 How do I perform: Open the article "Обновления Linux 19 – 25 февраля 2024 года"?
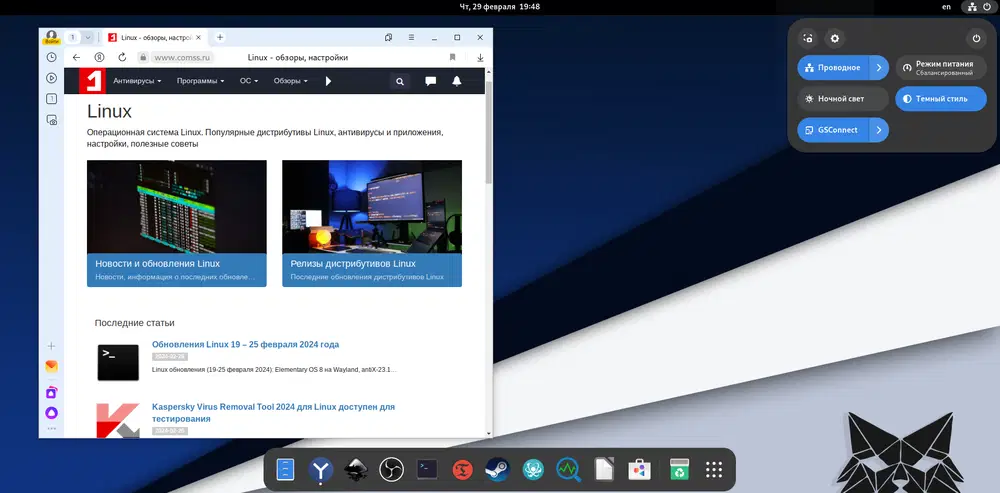coord(245,344)
